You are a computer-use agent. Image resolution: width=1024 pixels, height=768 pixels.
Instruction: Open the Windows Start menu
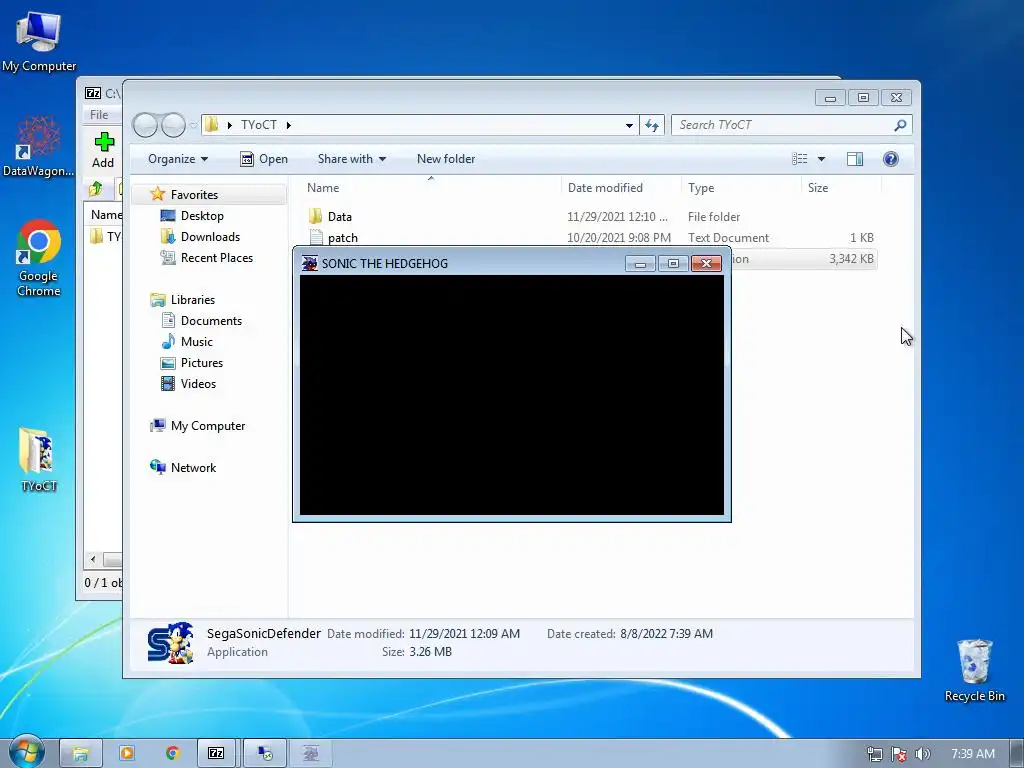(x=26, y=752)
